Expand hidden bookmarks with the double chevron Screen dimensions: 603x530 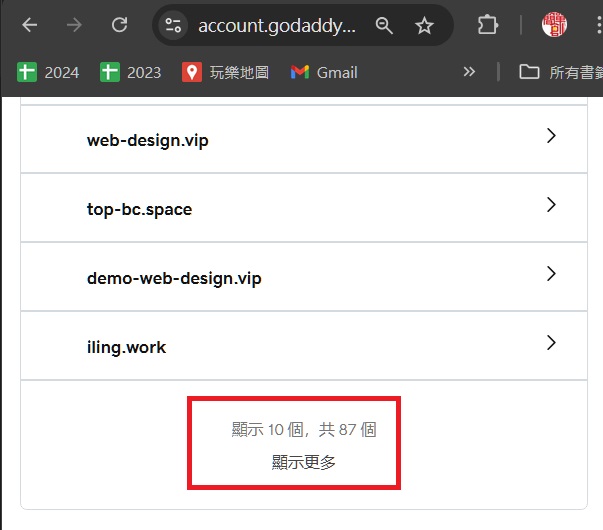(x=468, y=72)
